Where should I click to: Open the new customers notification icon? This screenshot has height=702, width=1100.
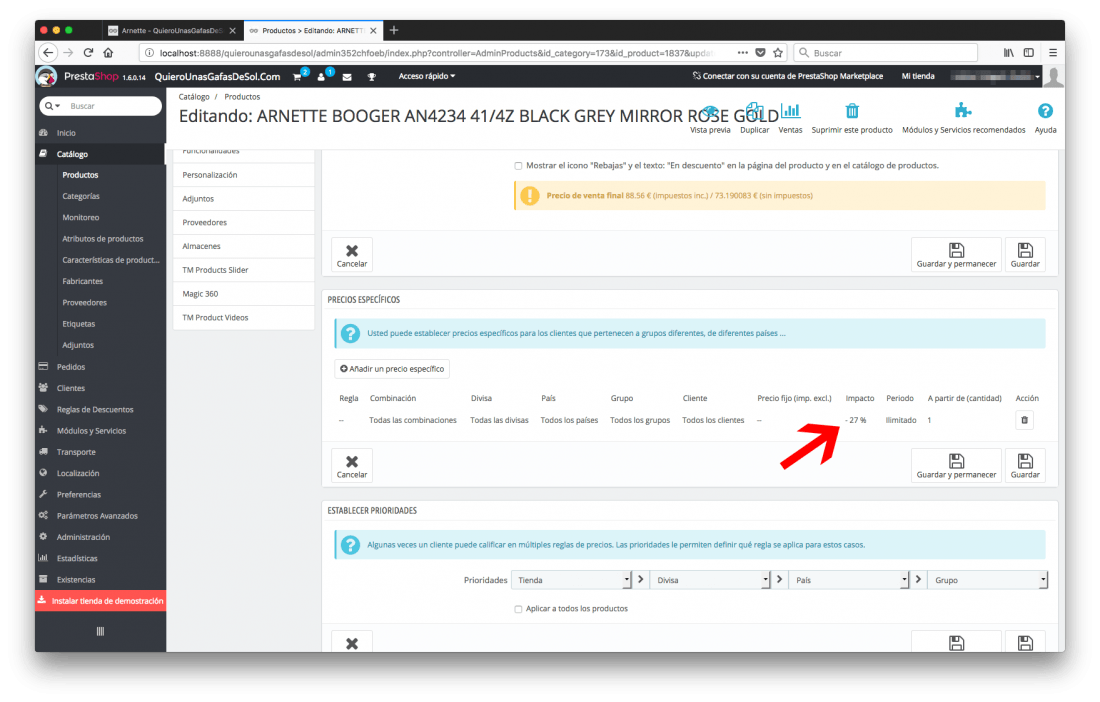click(x=321, y=76)
